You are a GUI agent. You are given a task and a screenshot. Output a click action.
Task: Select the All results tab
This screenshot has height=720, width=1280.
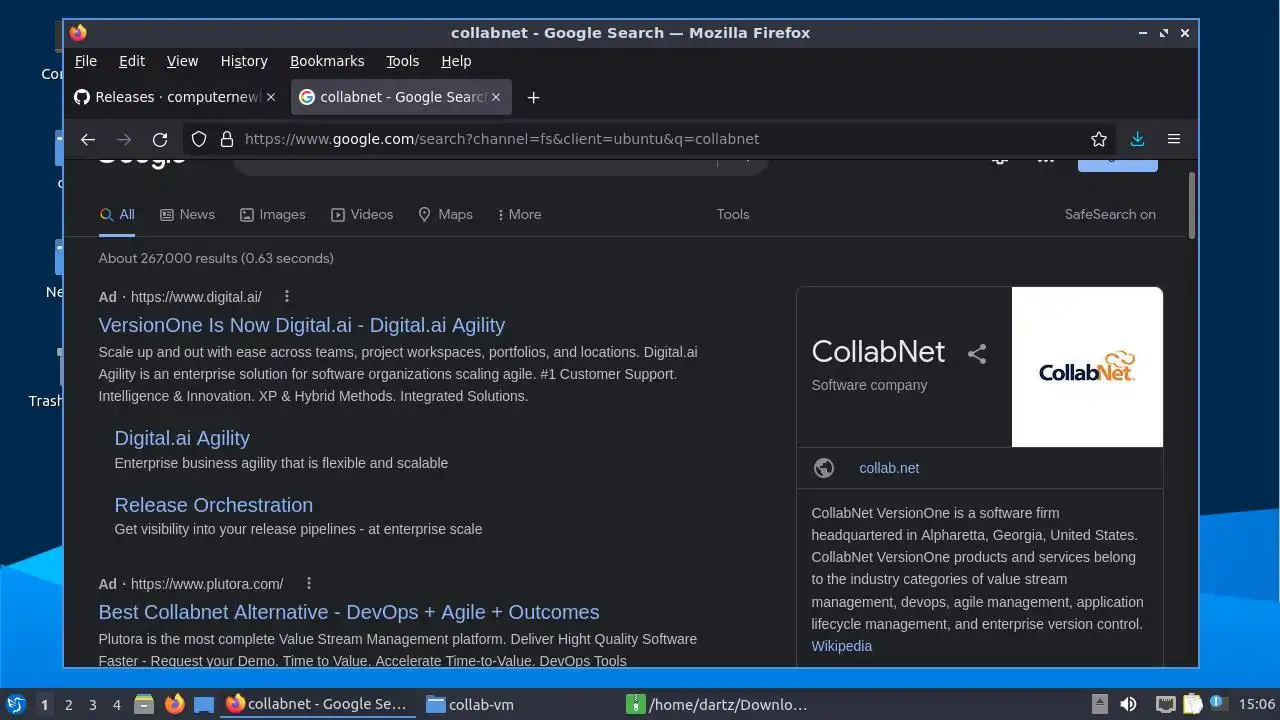point(117,214)
